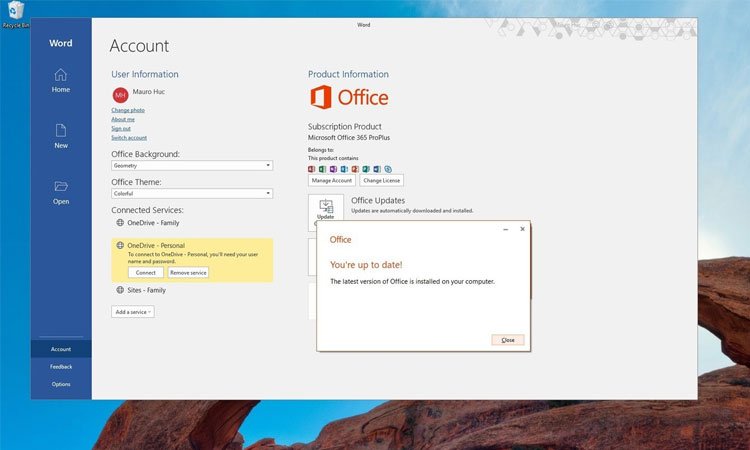Click the Manage Account button
Viewport: 750px width, 450px height.
pos(332,181)
